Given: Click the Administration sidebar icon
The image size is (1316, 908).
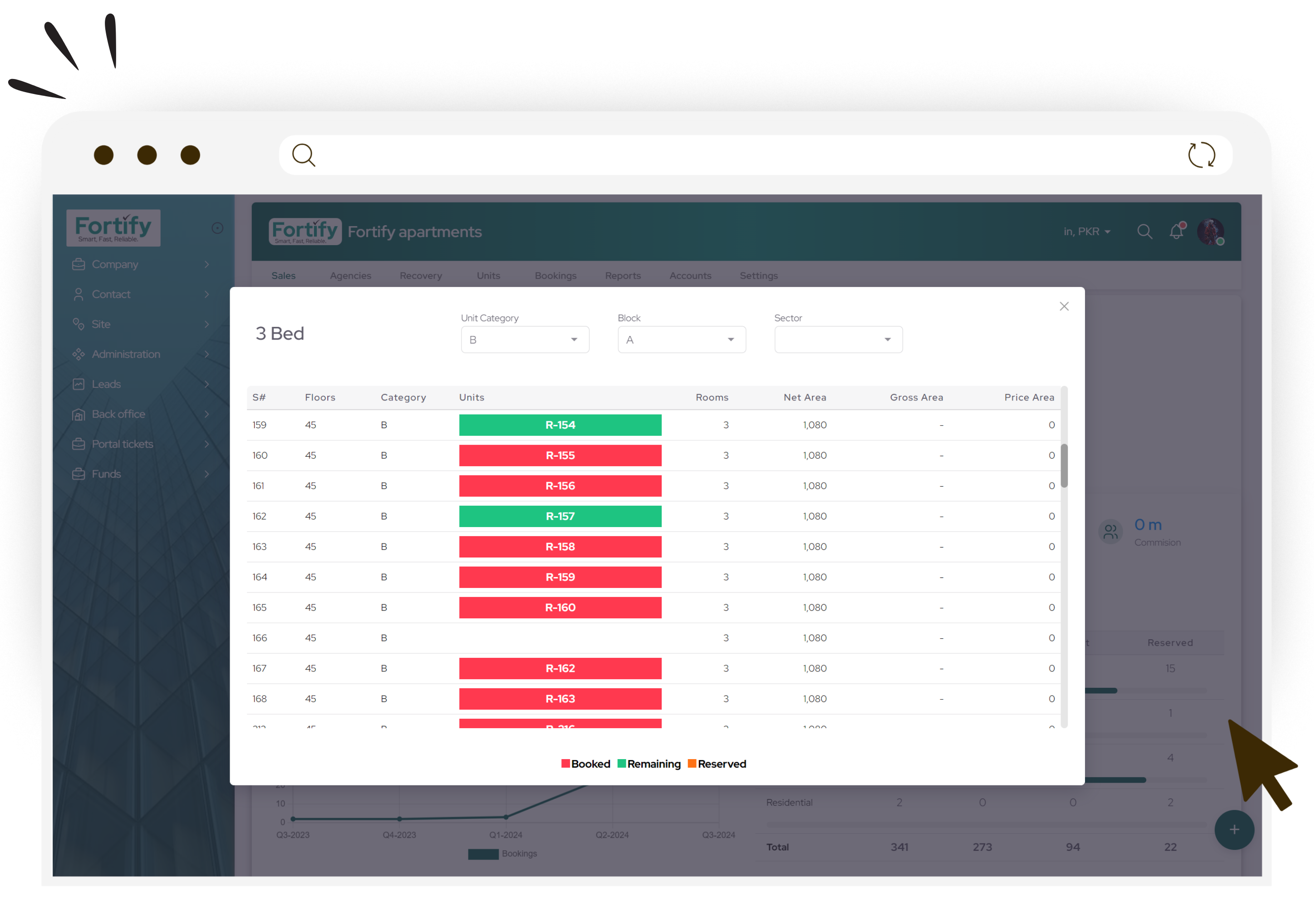Looking at the screenshot, I should click(x=79, y=354).
